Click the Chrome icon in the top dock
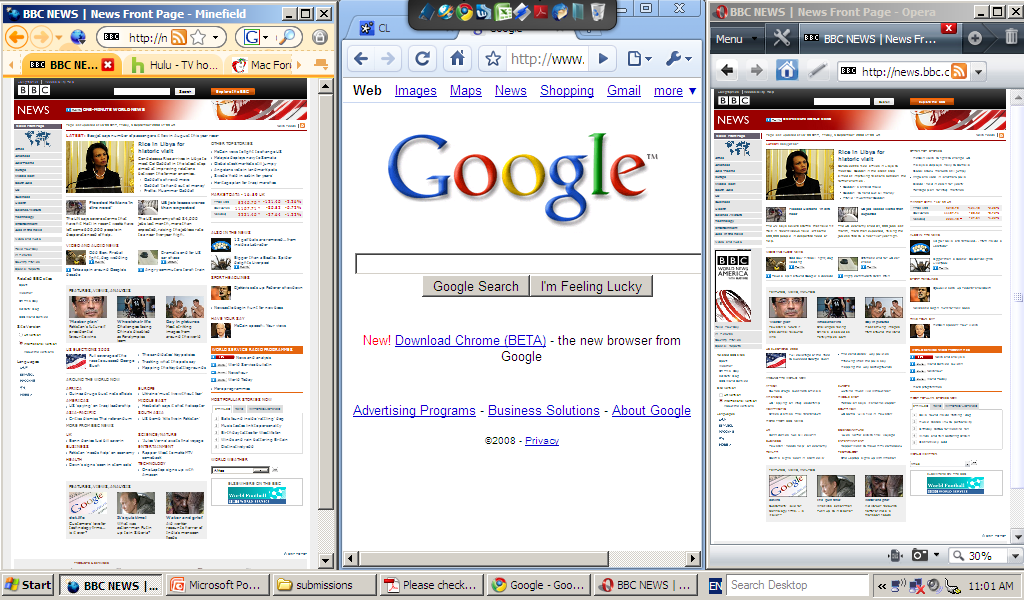The width and height of the screenshot is (1024, 600). point(464,11)
